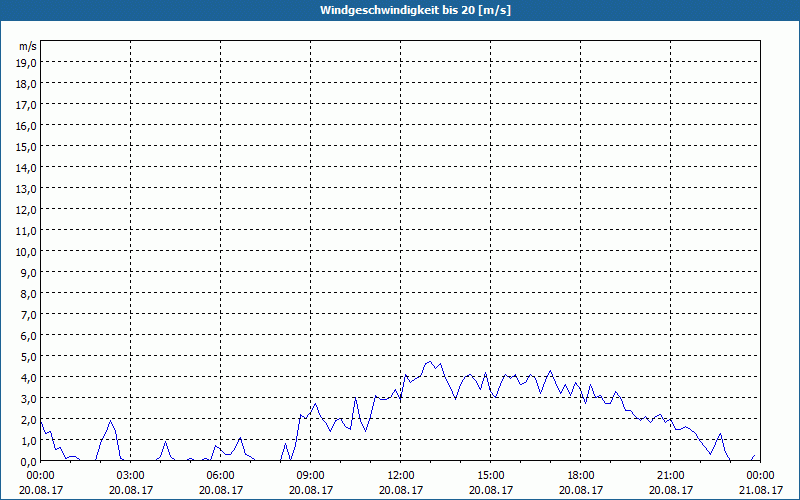Click the 6,0 y-axis label

click(30, 336)
